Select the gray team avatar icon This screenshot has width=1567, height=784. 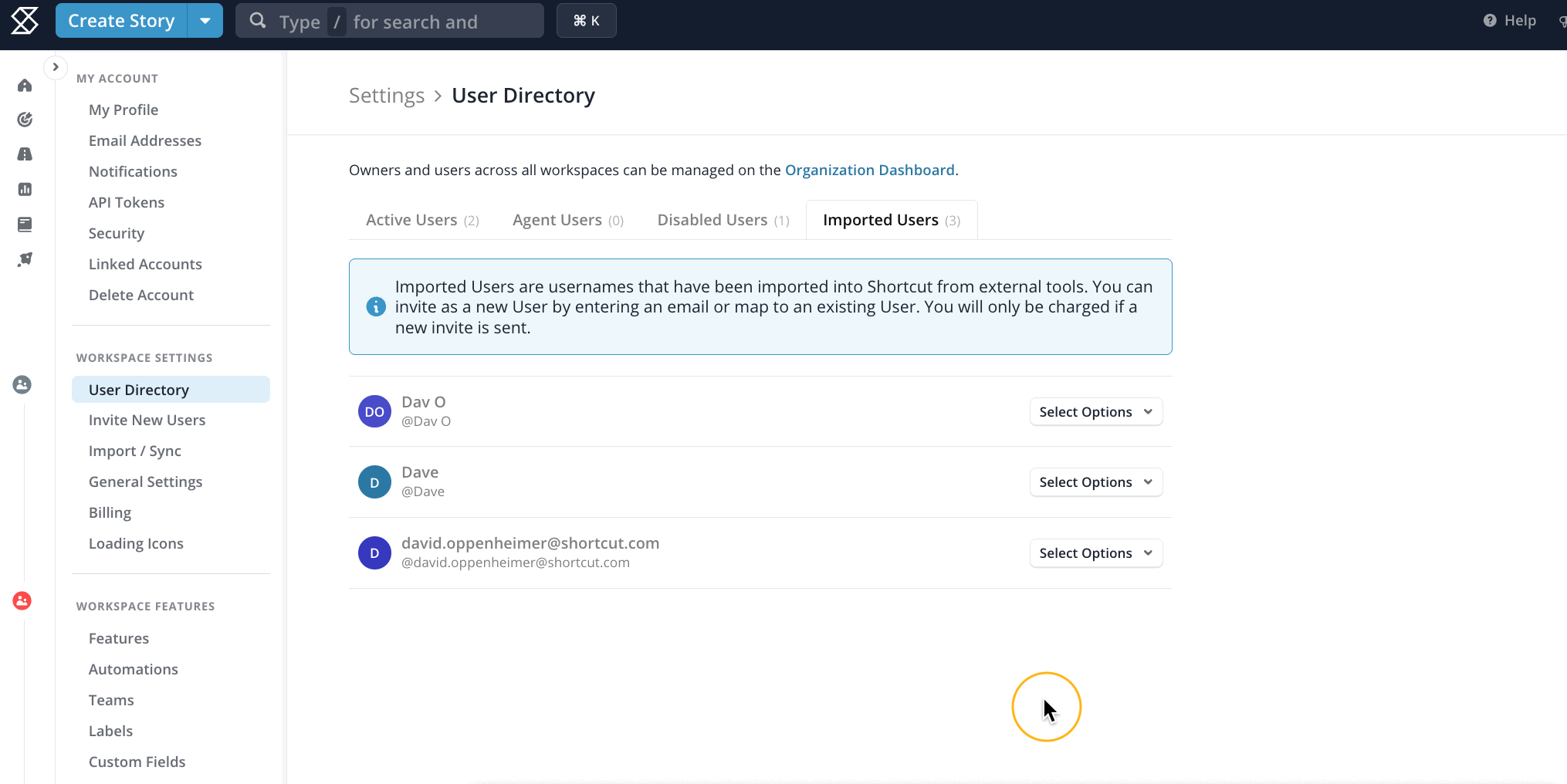coord(22,384)
